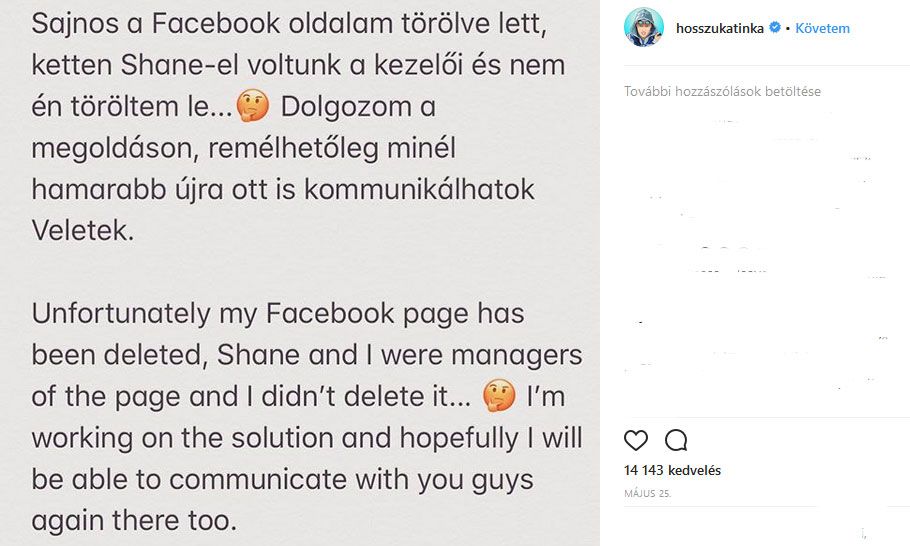Open comments with the speech bubble icon
The height and width of the screenshot is (546, 910).
tap(676, 441)
